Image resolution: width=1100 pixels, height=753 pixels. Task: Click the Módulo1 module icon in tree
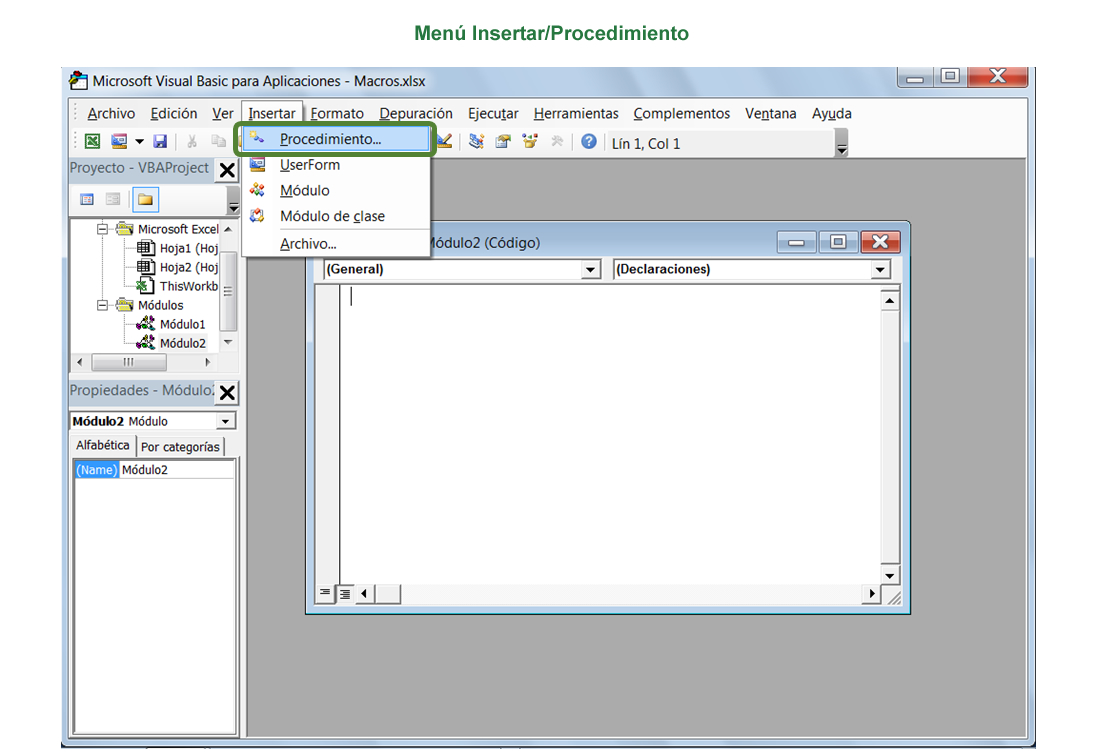pyautogui.click(x=145, y=324)
